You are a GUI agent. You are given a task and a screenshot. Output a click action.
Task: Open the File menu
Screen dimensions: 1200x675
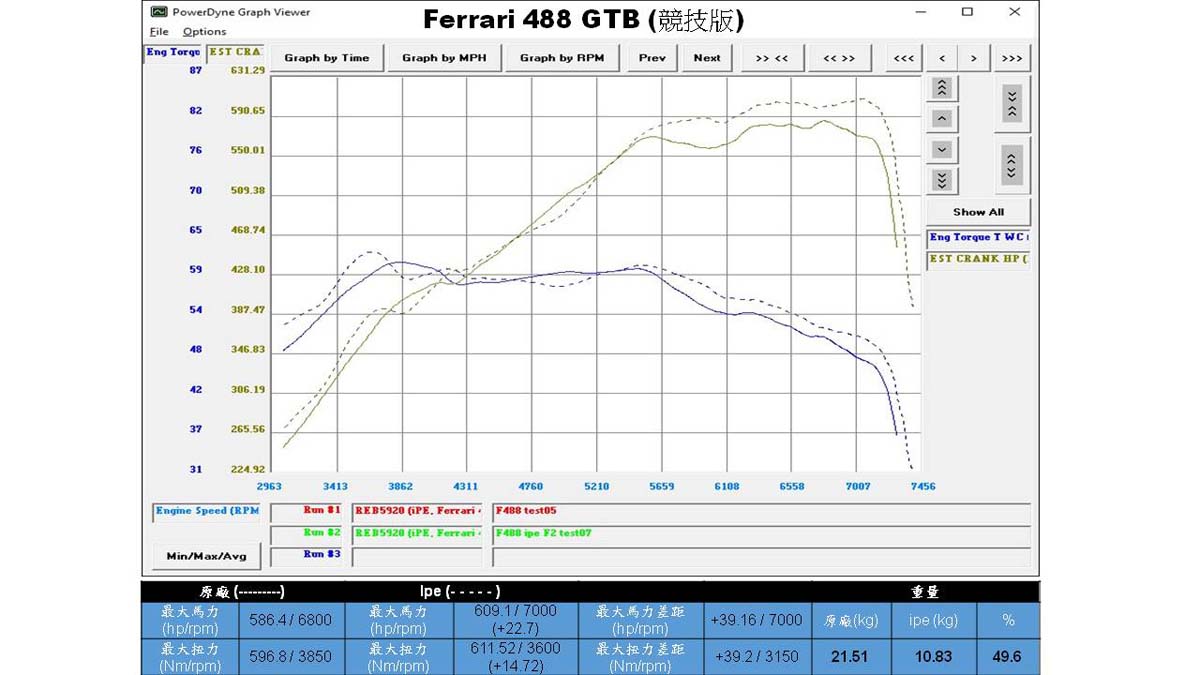159,32
